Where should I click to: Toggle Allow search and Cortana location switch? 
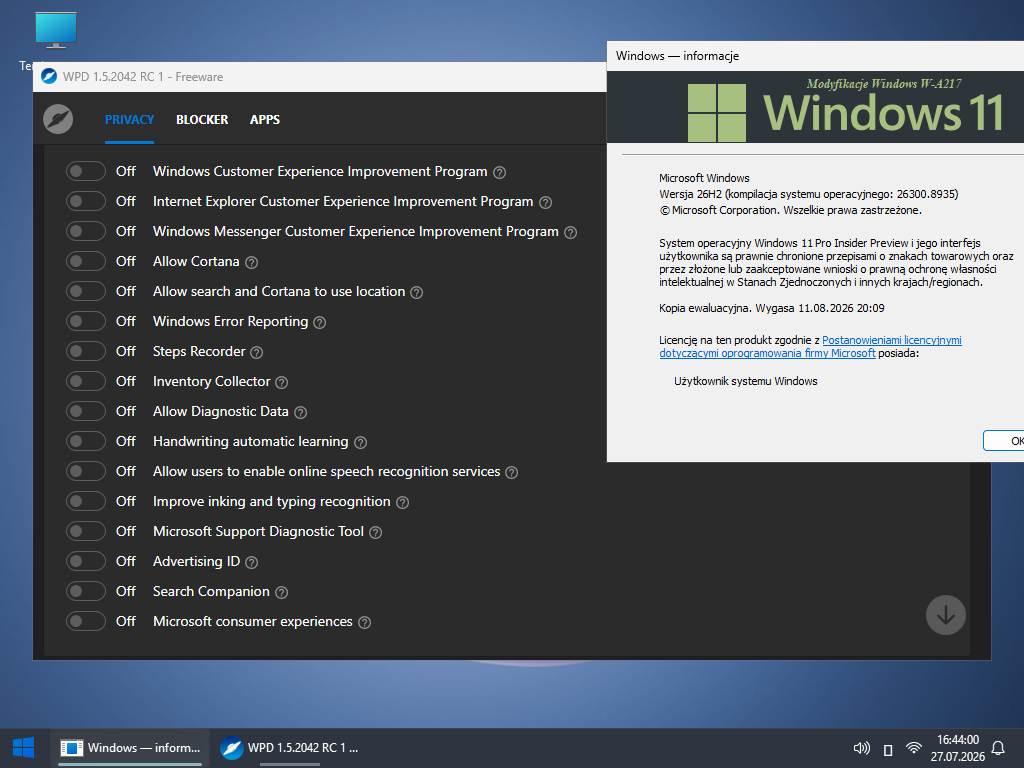click(86, 291)
